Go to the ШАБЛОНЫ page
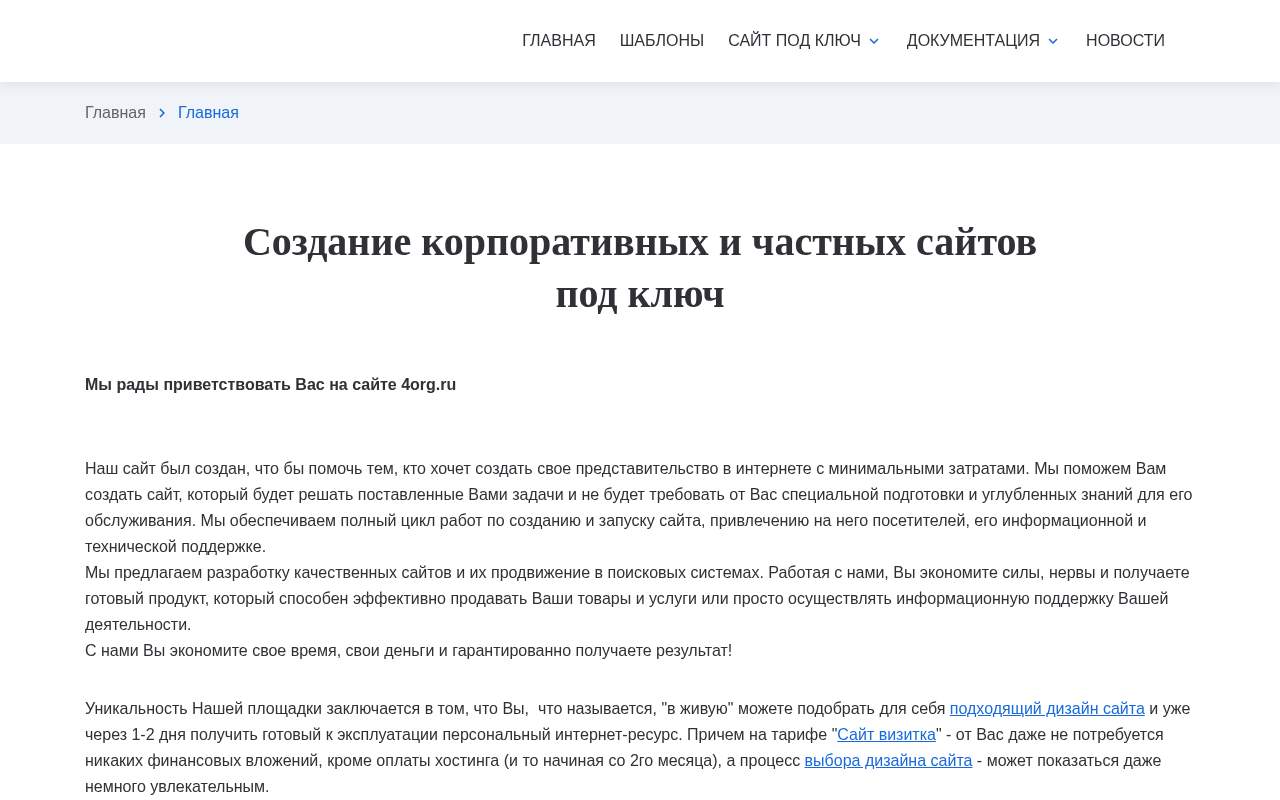 662,41
